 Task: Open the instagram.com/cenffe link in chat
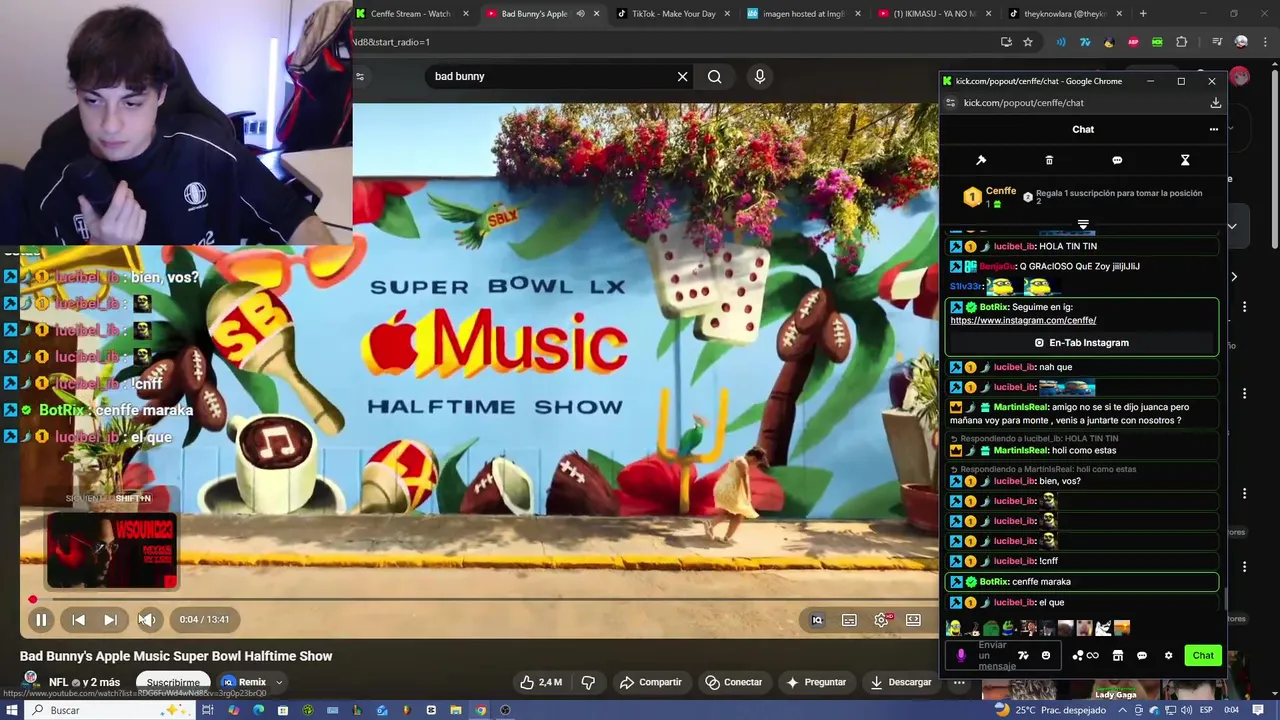coord(1023,320)
